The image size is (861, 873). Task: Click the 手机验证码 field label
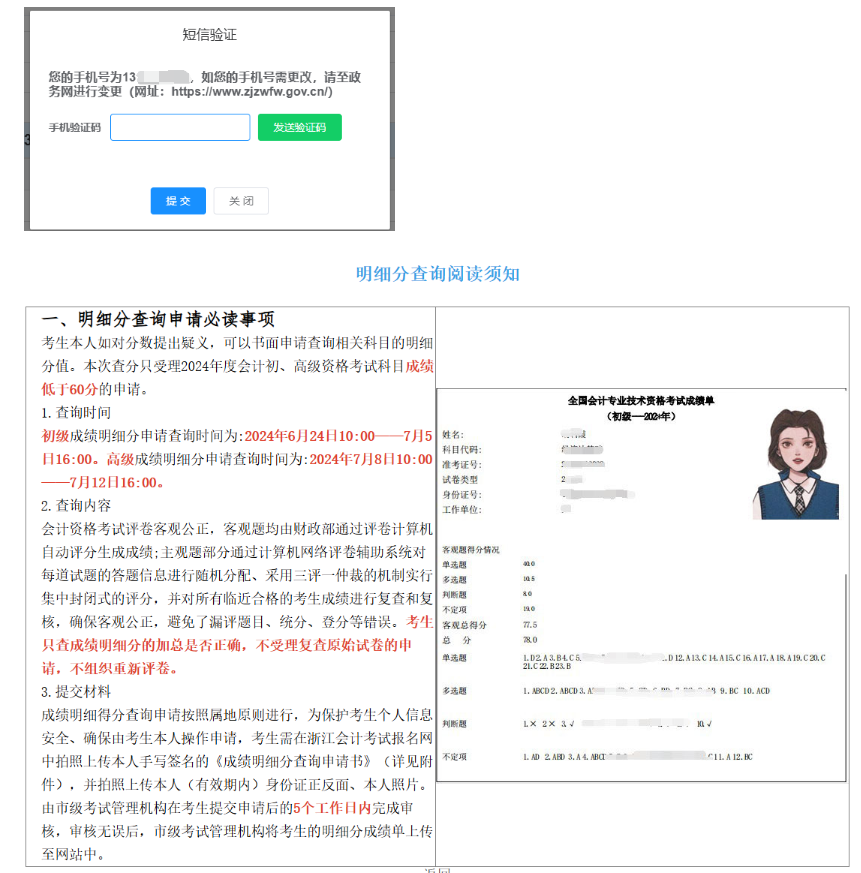point(75,128)
